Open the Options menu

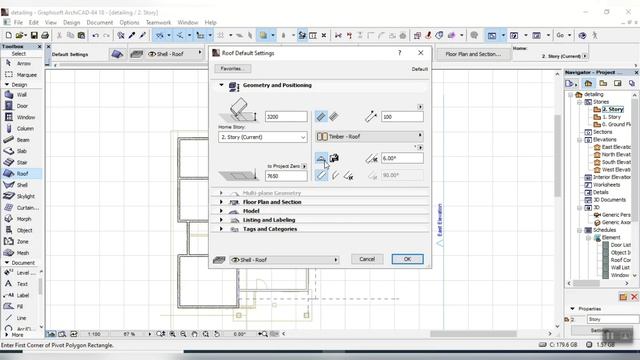coord(129,22)
